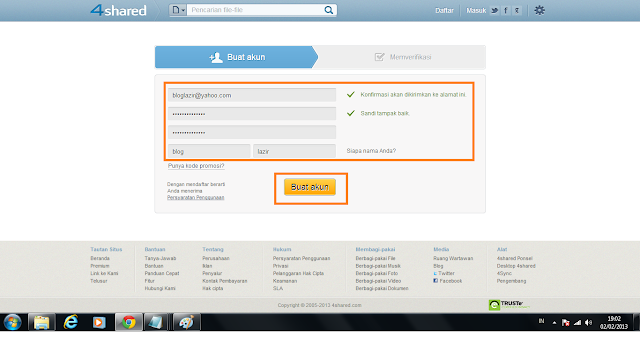
Task: Open Windows Explorer from the taskbar
Action: (41, 322)
